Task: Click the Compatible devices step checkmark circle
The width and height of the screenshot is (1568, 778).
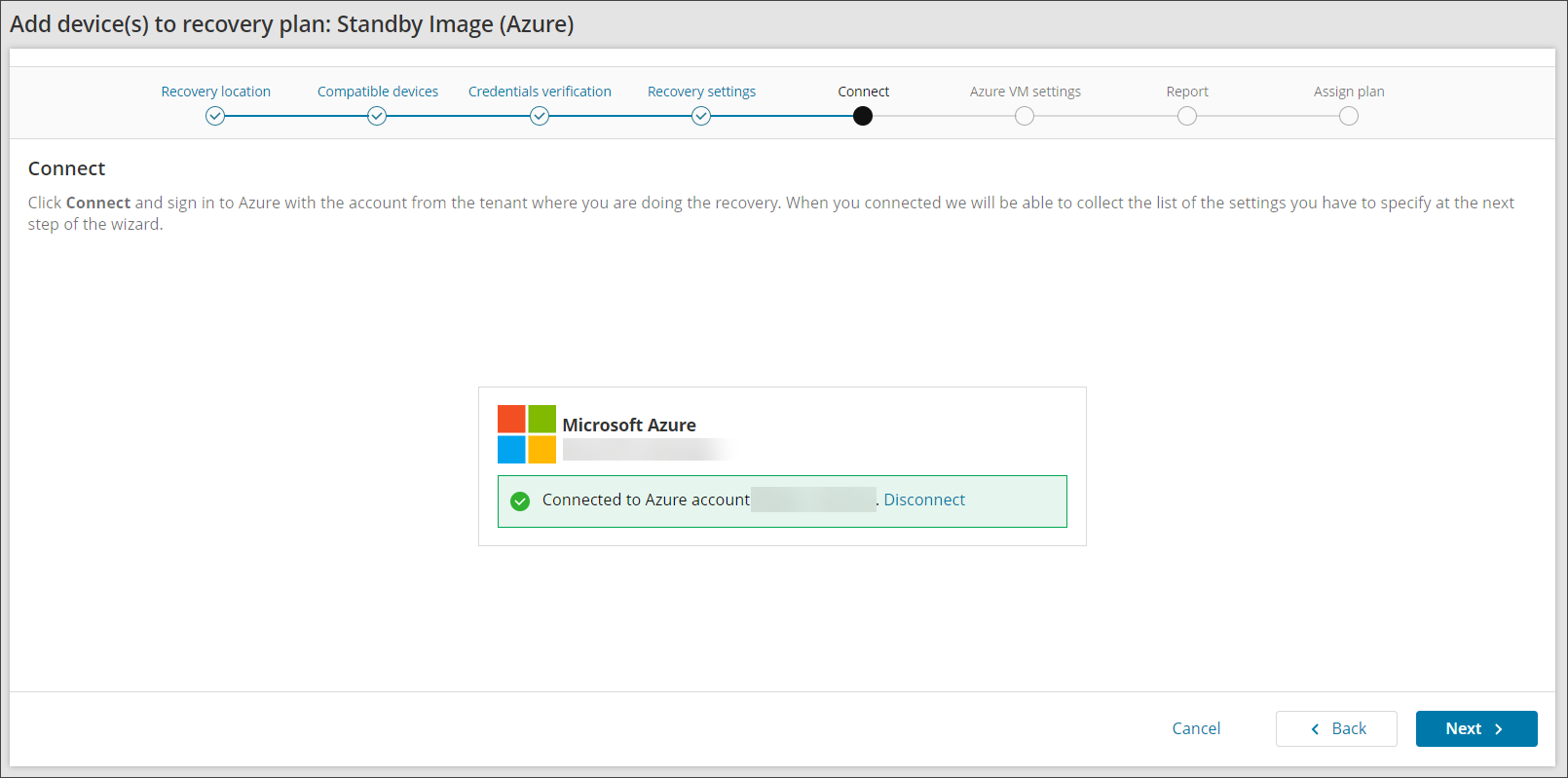Action: coord(377,116)
